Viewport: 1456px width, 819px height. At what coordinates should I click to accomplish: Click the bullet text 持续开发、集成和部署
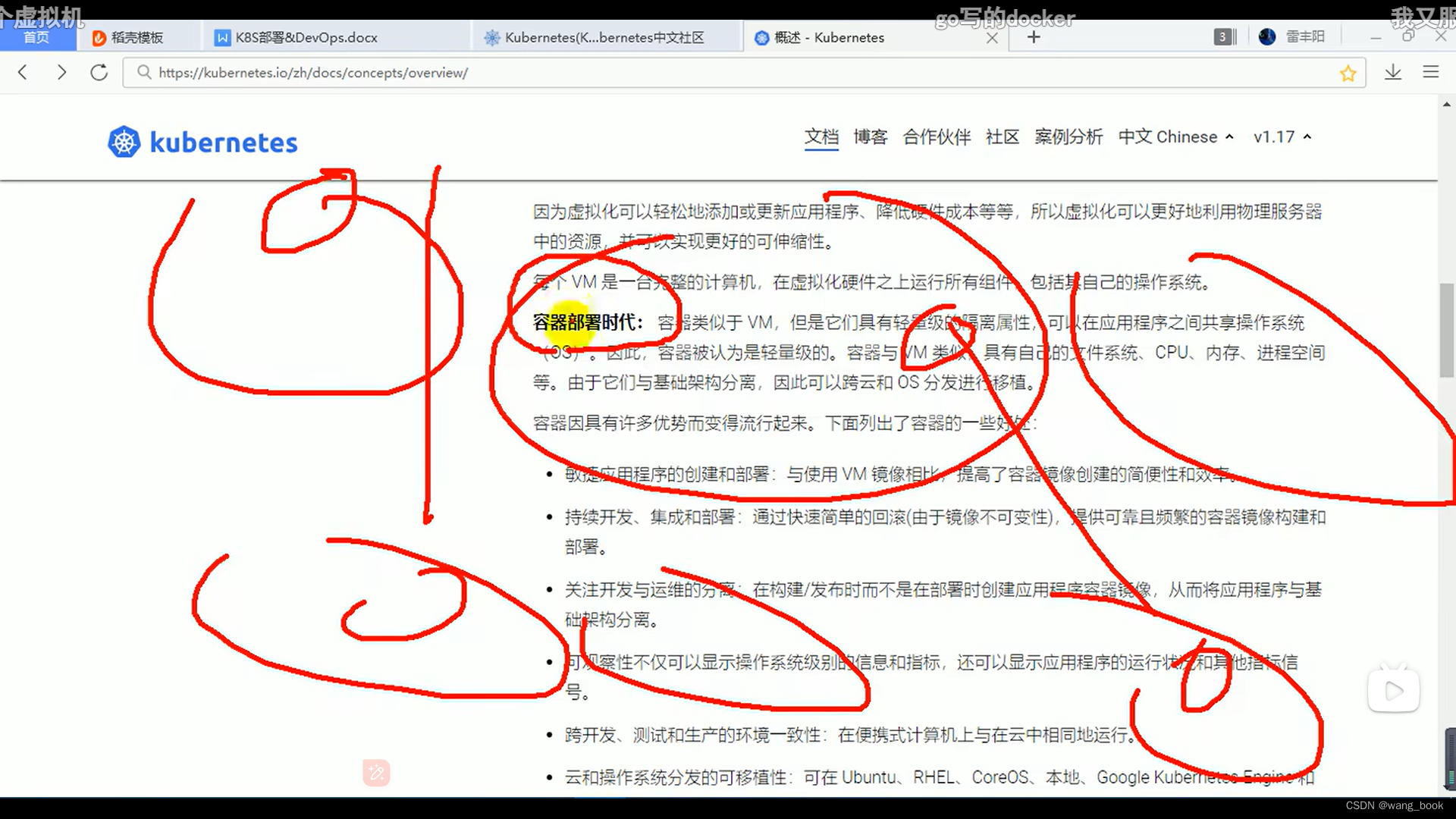tap(650, 517)
